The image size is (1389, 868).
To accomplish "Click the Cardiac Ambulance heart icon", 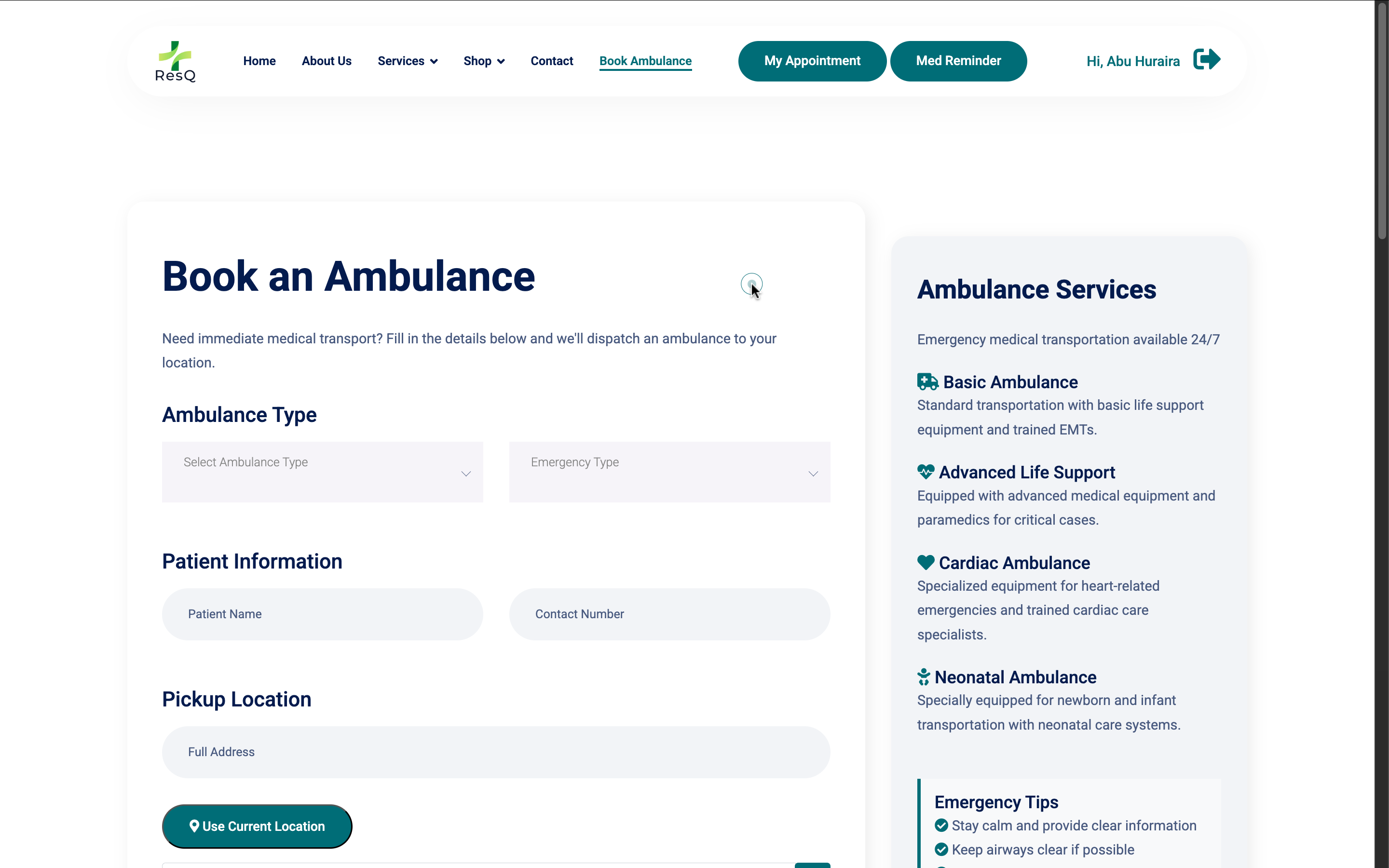I will 925,562.
